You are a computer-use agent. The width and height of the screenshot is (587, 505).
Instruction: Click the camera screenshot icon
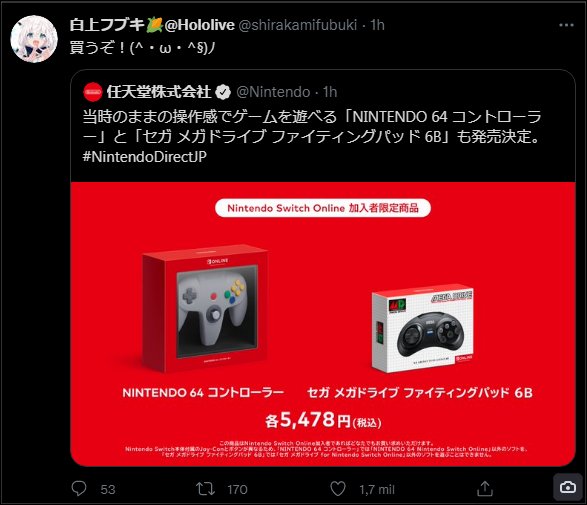[x=568, y=487]
